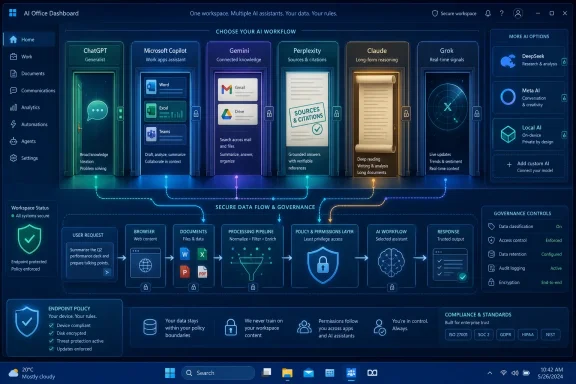Click the Workspace Status green shield
The height and width of the screenshot is (384, 576).
point(29,239)
